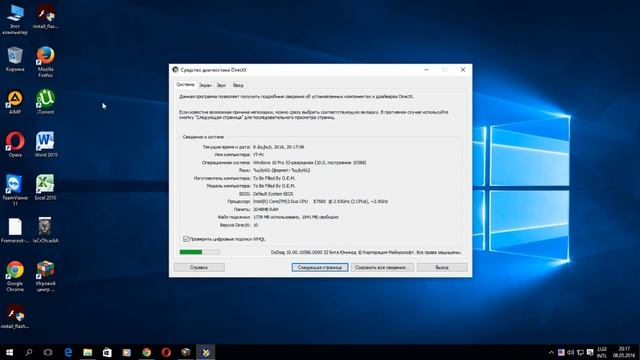
Task: Open the RUS INTL language switcher
Action: point(602,352)
